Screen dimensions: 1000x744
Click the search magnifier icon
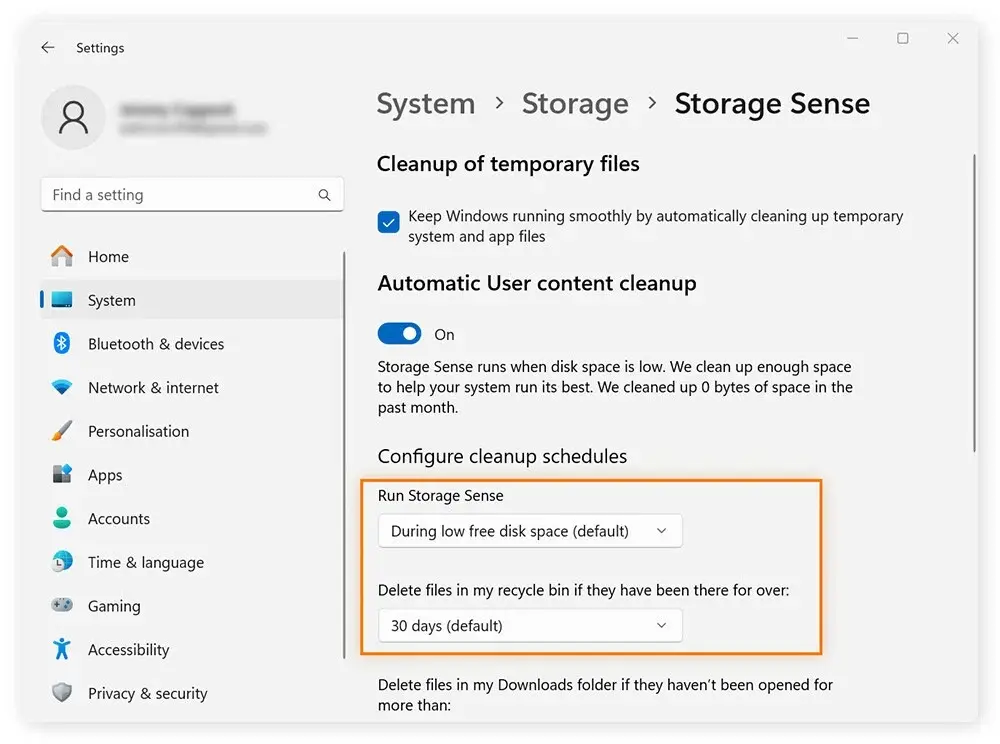323,194
